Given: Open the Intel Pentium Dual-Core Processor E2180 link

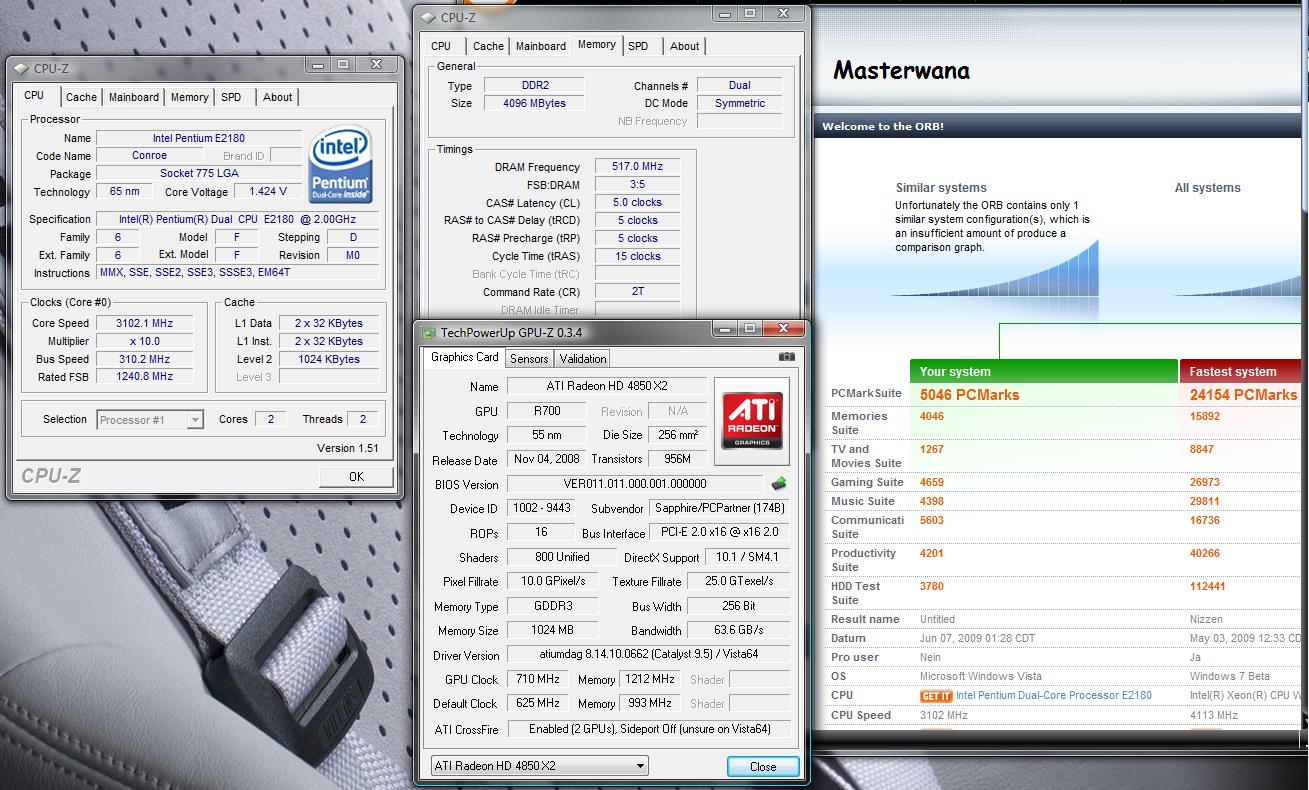Looking at the screenshot, I should tap(1054, 695).
